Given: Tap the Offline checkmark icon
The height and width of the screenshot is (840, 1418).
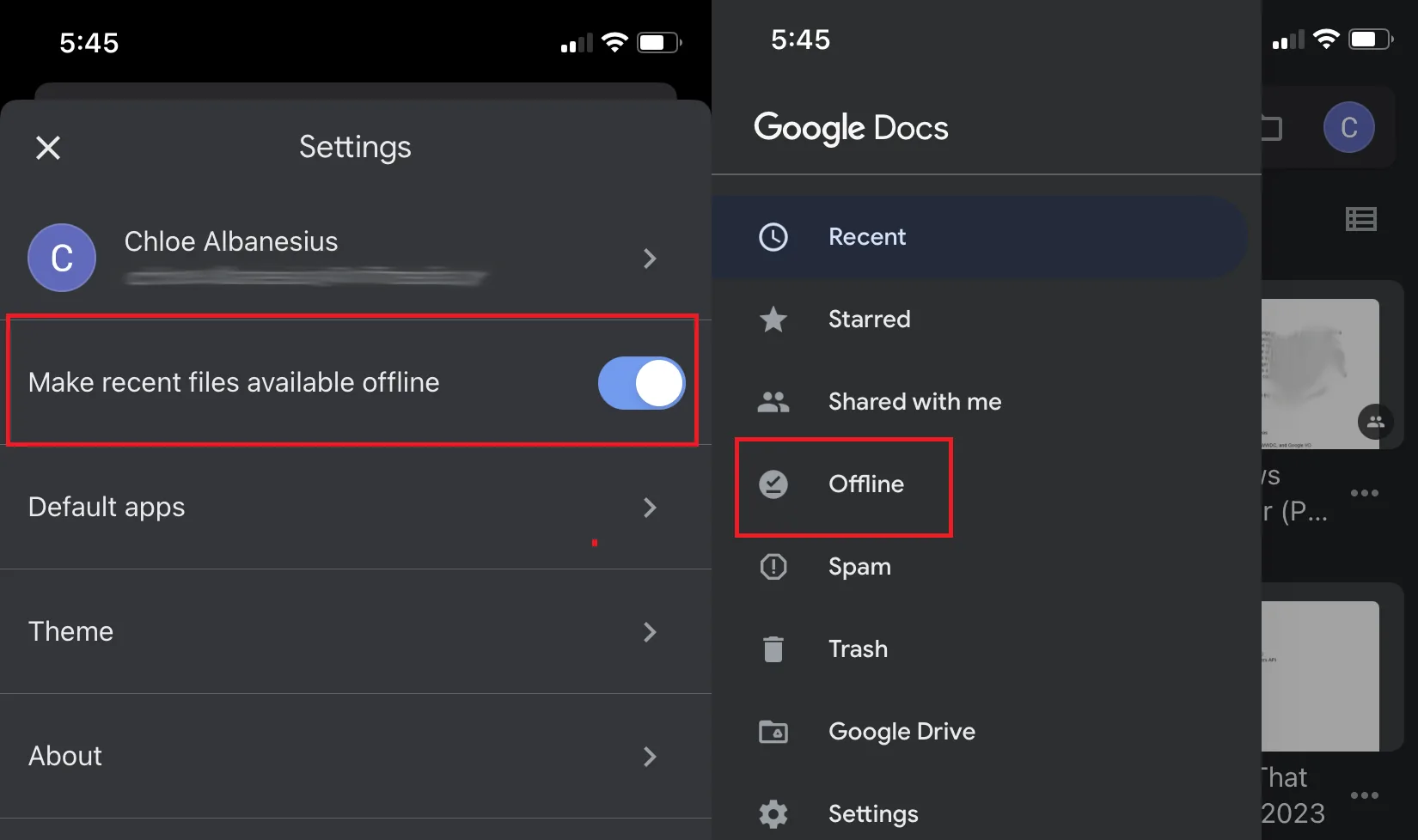Looking at the screenshot, I should tap(773, 484).
